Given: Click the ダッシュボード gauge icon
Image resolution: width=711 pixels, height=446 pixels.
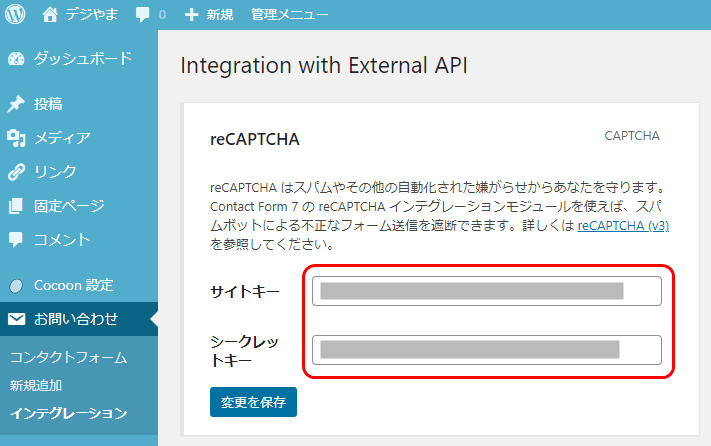Looking at the screenshot, I should [x=16, y=59].
